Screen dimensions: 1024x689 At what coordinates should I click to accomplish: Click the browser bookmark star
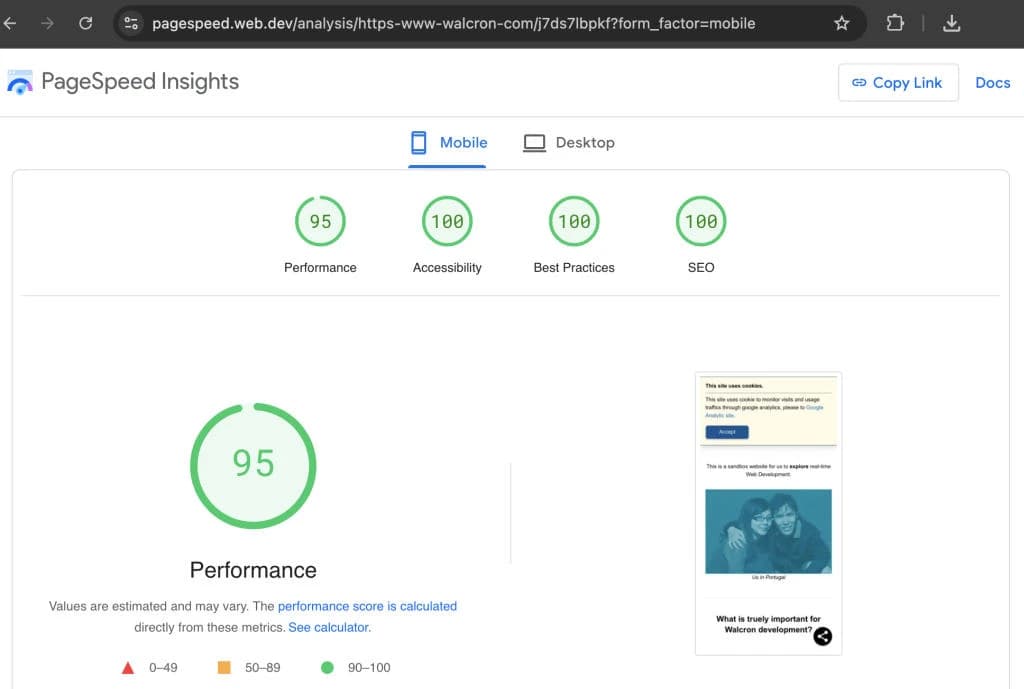click(841, 21)
